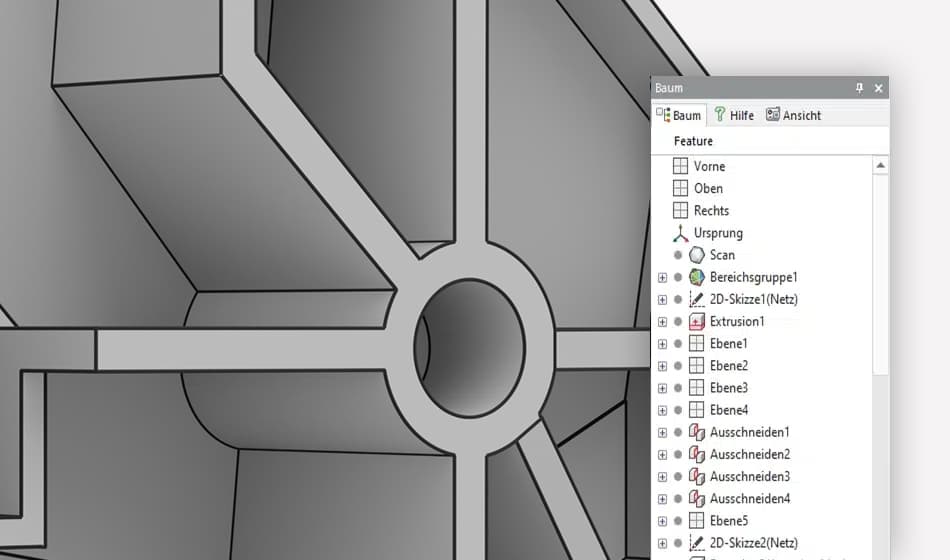Select the Oben label
This screenshot has height=560, width=950.
708,188
